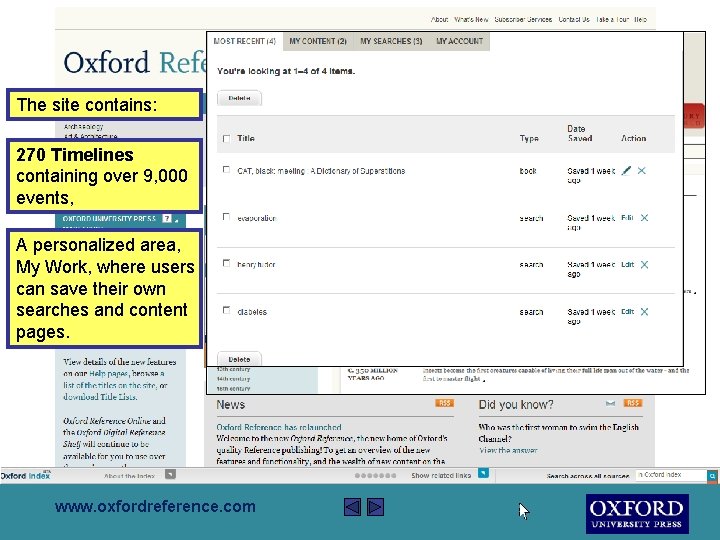720x540 pixels.
Task: Click Edit link for evaporation search
Action: click(627, 217)
